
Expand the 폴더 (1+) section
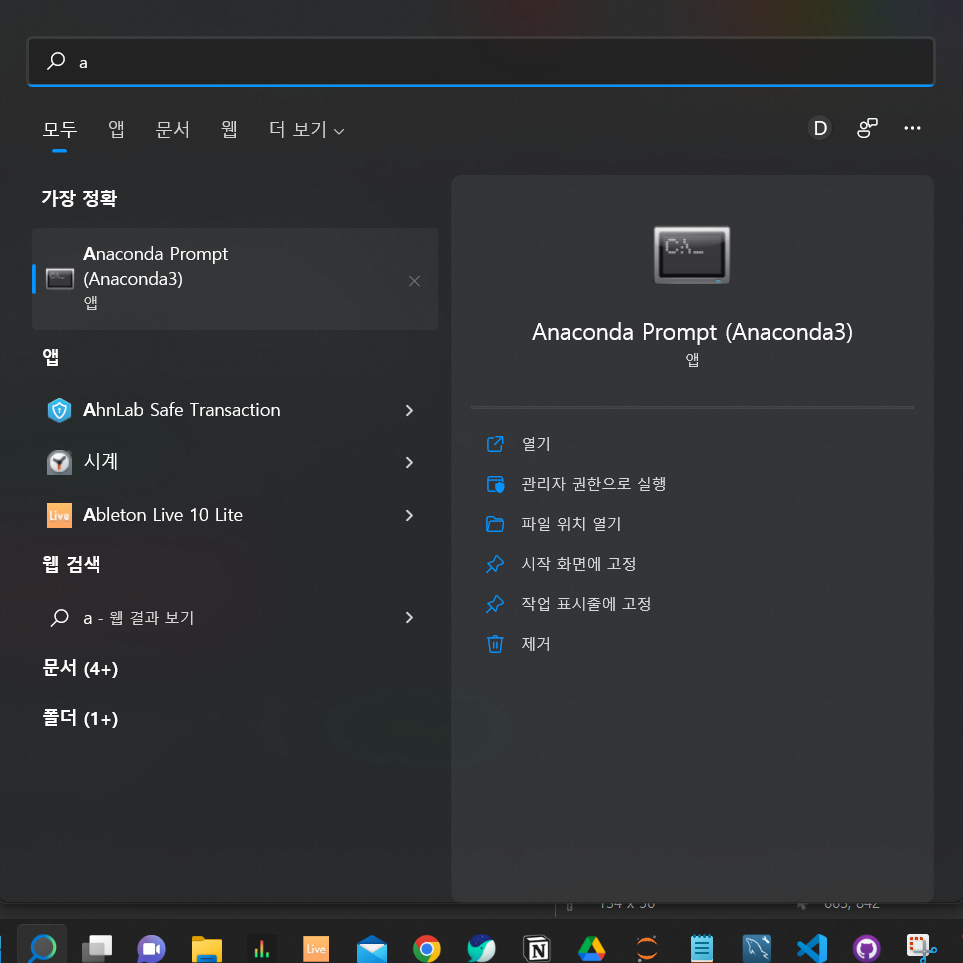pos(80,718)
